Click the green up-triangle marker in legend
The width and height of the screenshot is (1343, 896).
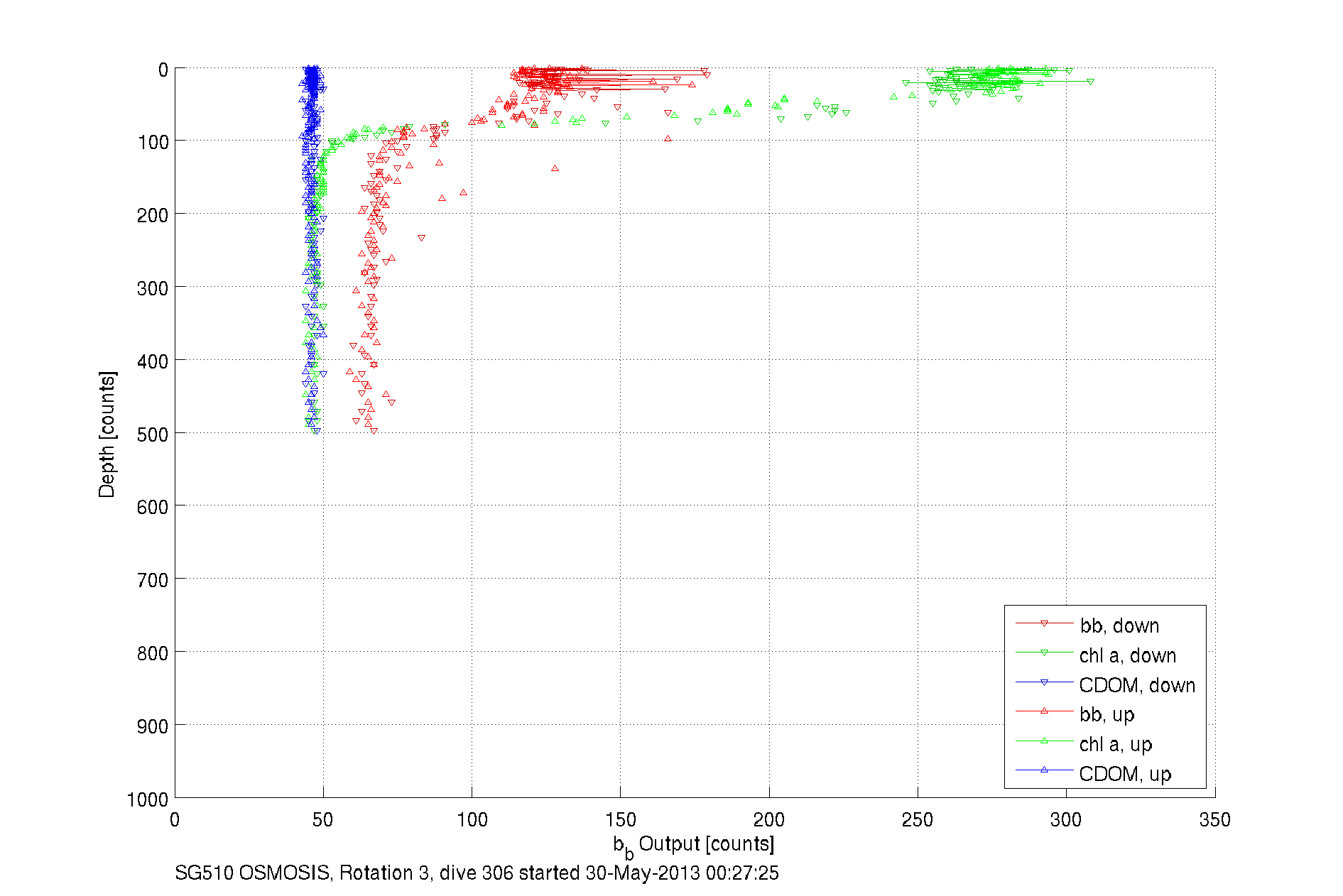[x=1044, y=741]
